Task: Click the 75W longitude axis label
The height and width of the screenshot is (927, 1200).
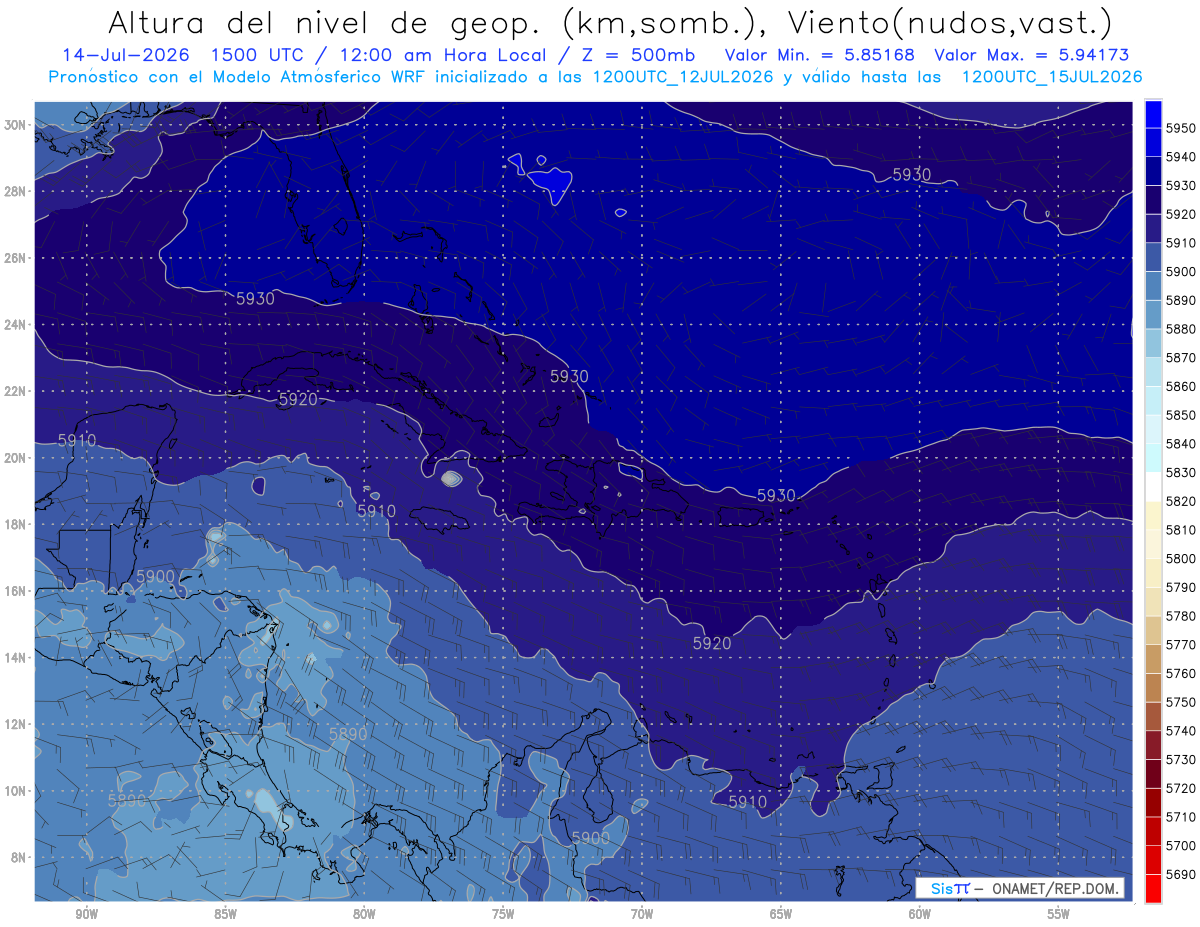Action: click(x=503, y=915)
